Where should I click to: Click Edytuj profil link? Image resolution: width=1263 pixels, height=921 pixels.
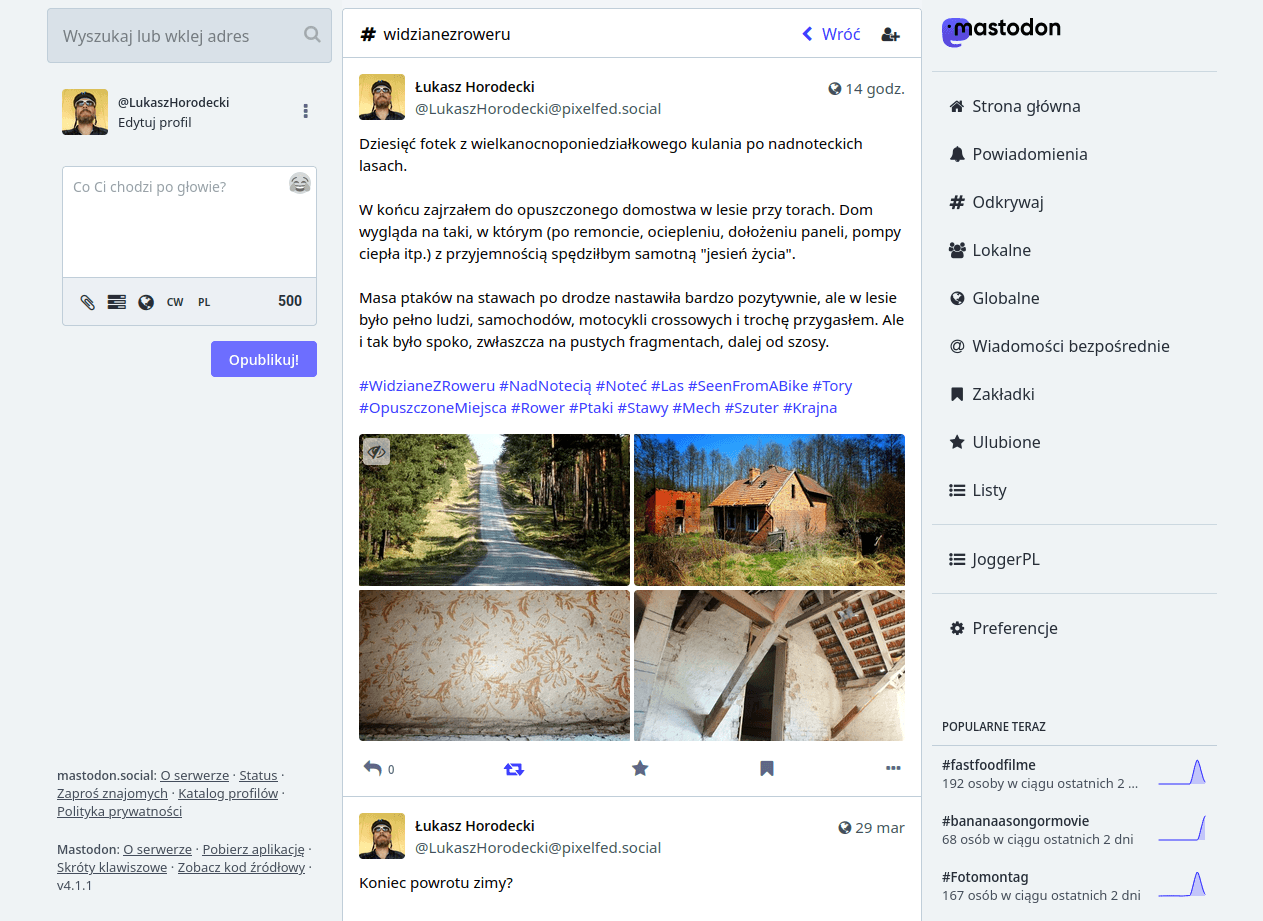click(154, 123)
